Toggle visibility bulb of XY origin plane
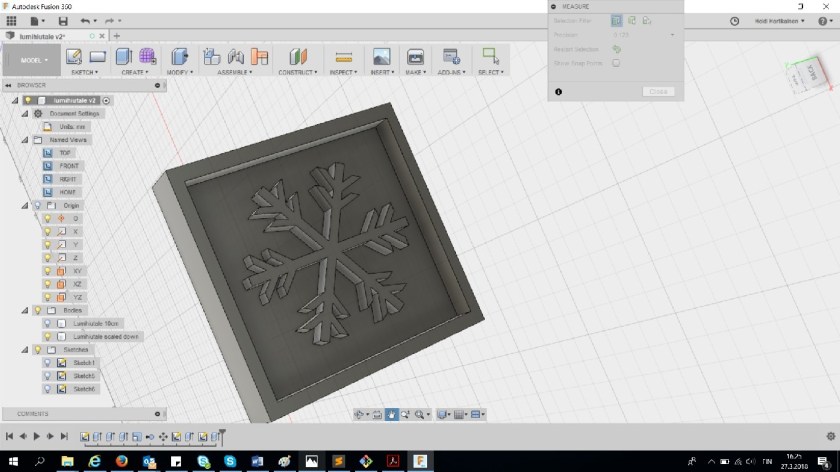Viewport: 840px width, 472px height. 48,270
